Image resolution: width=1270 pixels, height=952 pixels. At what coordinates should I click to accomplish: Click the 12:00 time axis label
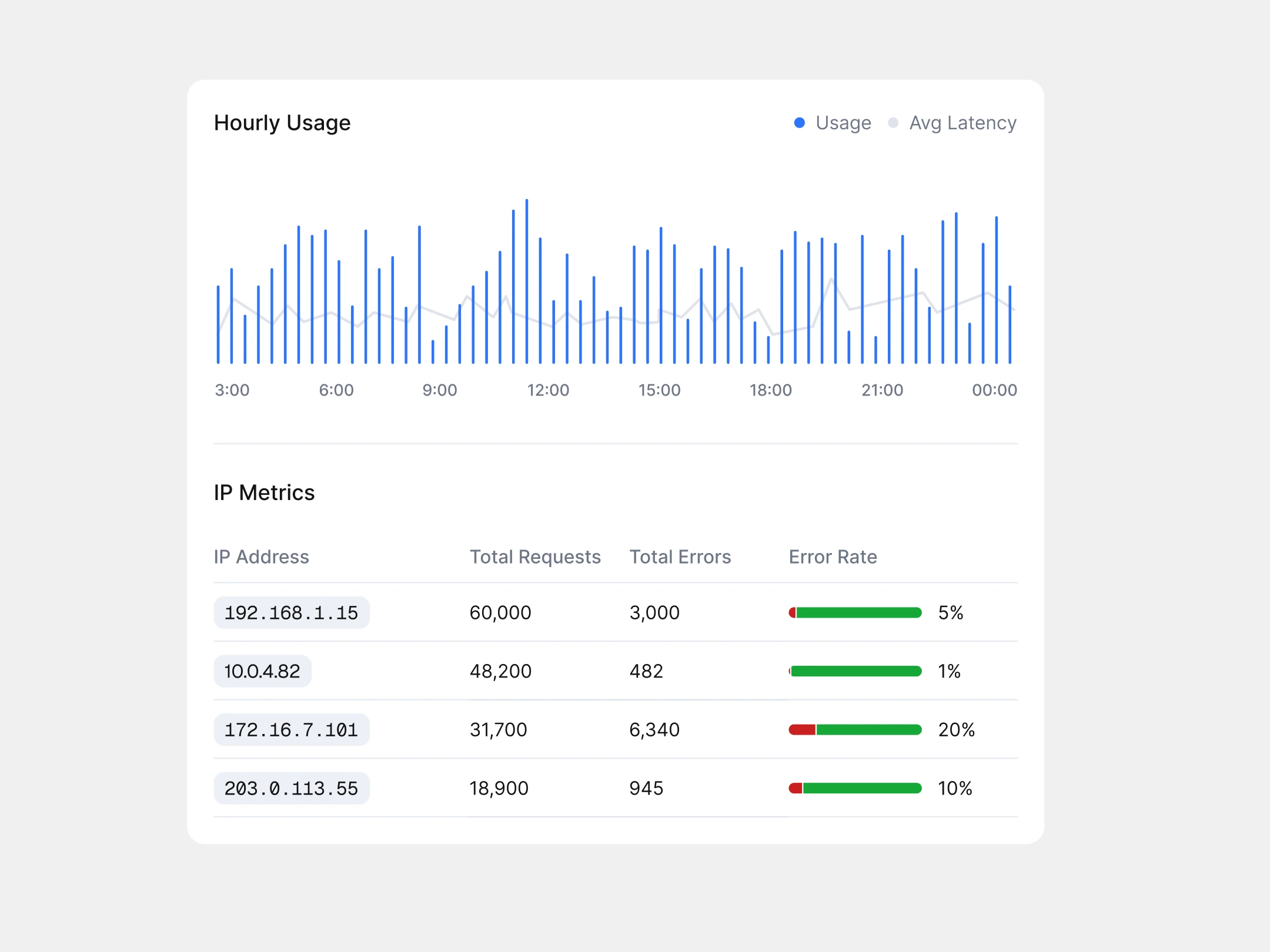tap(548, 390)
